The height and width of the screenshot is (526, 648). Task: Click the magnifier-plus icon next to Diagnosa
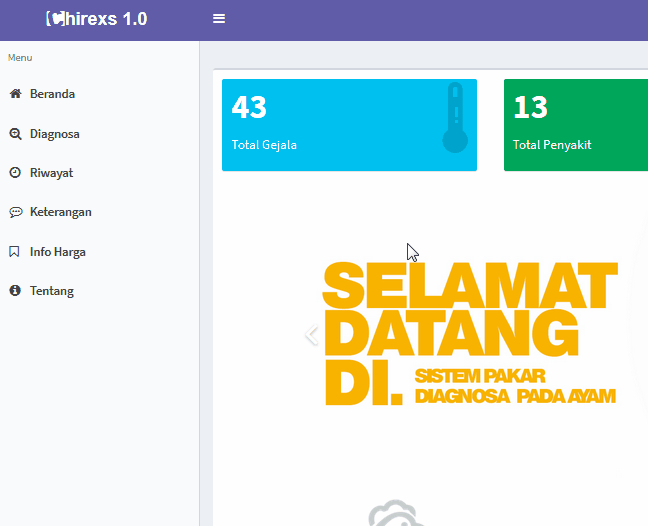click(15, 134)
